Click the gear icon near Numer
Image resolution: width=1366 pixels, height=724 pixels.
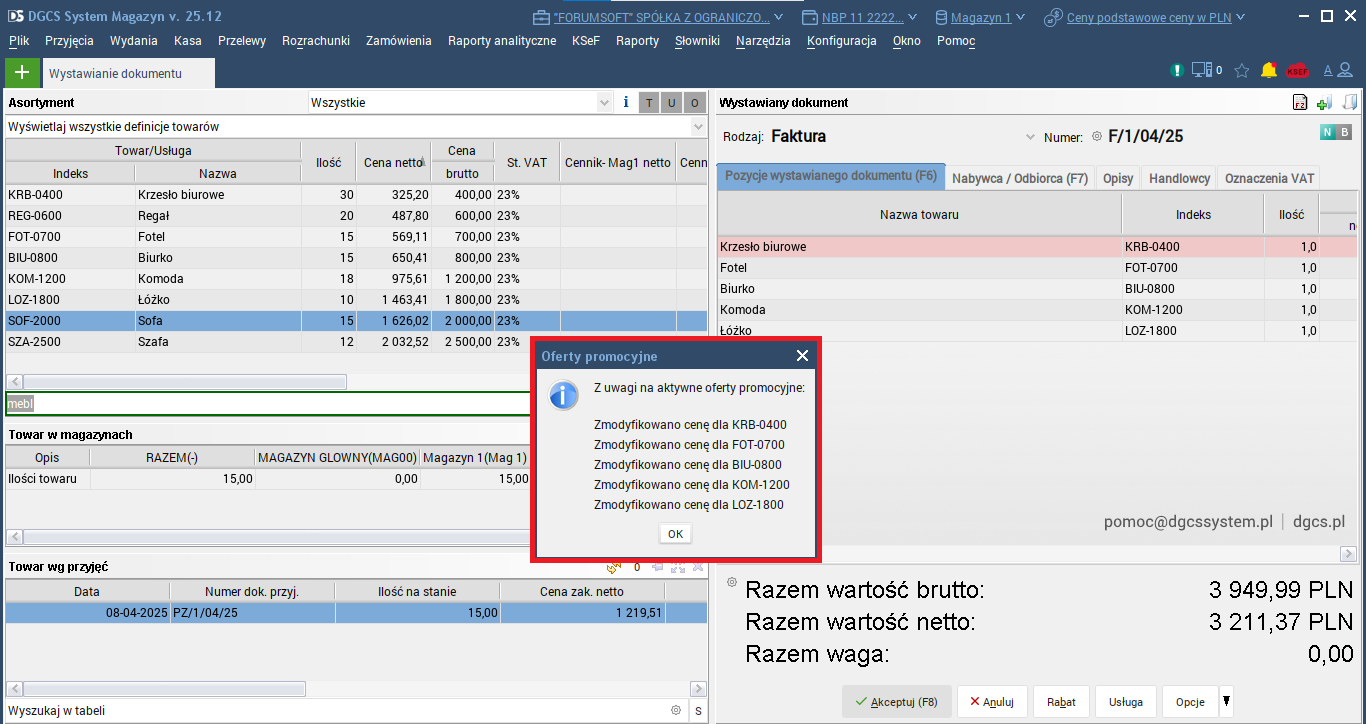tap(1096, 137)
